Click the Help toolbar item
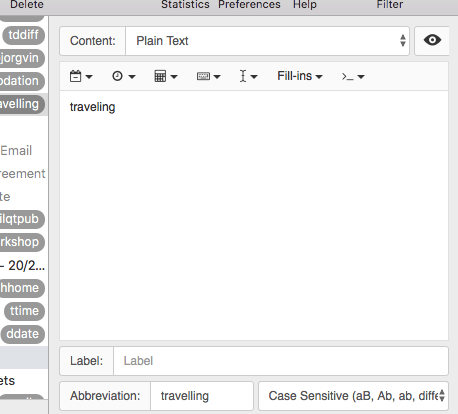This screenshot has width=458, height=414. [305, 5]
